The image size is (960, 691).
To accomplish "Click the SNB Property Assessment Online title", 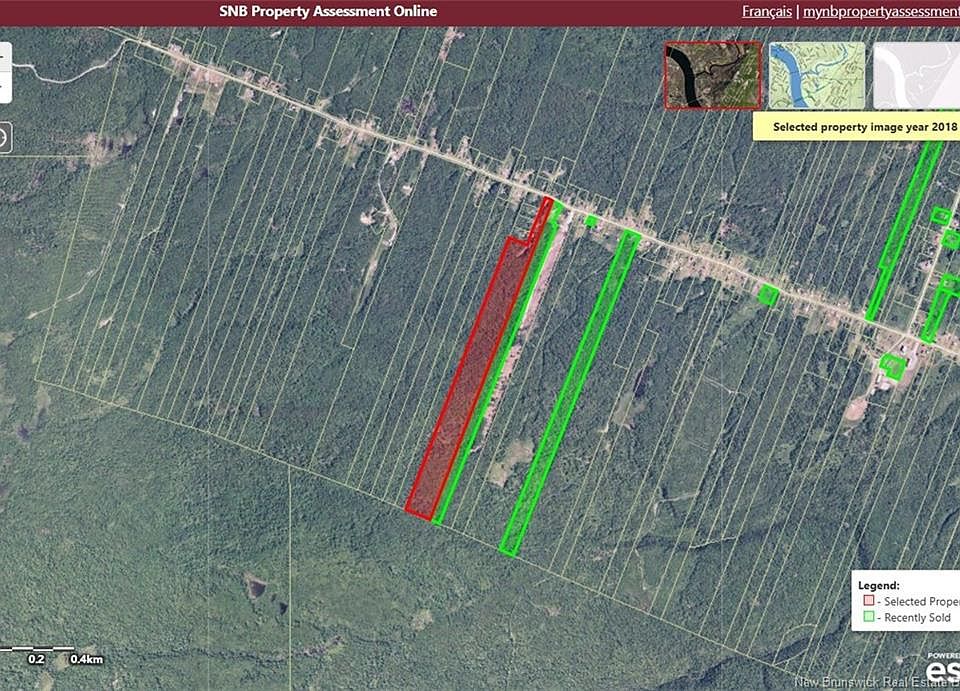I will click(x=328, y=12).
